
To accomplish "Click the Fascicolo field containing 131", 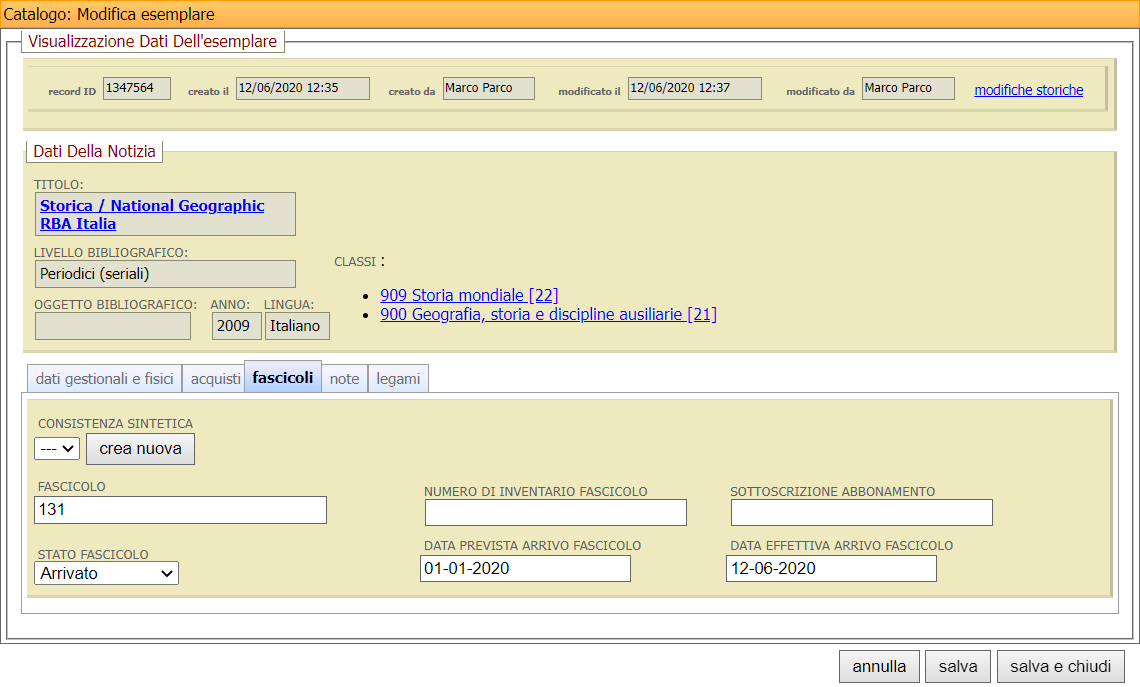I will click(180, 510).
